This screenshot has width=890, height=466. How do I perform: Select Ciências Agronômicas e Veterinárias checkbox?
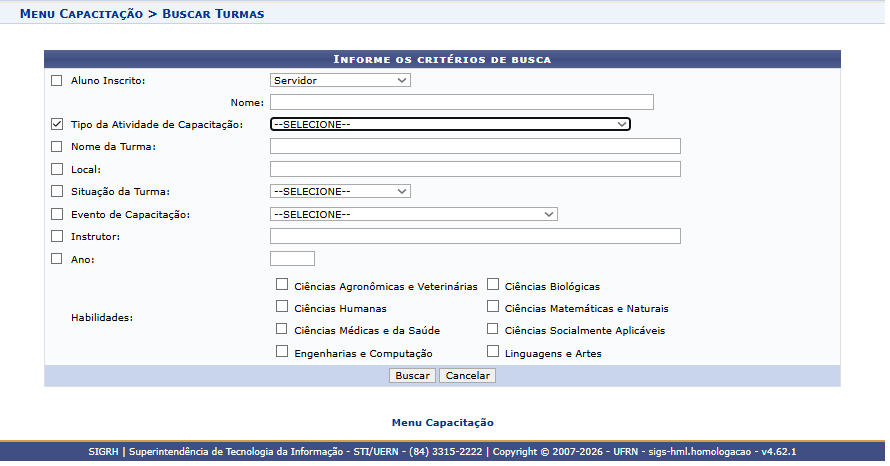(x=282, y=284)
